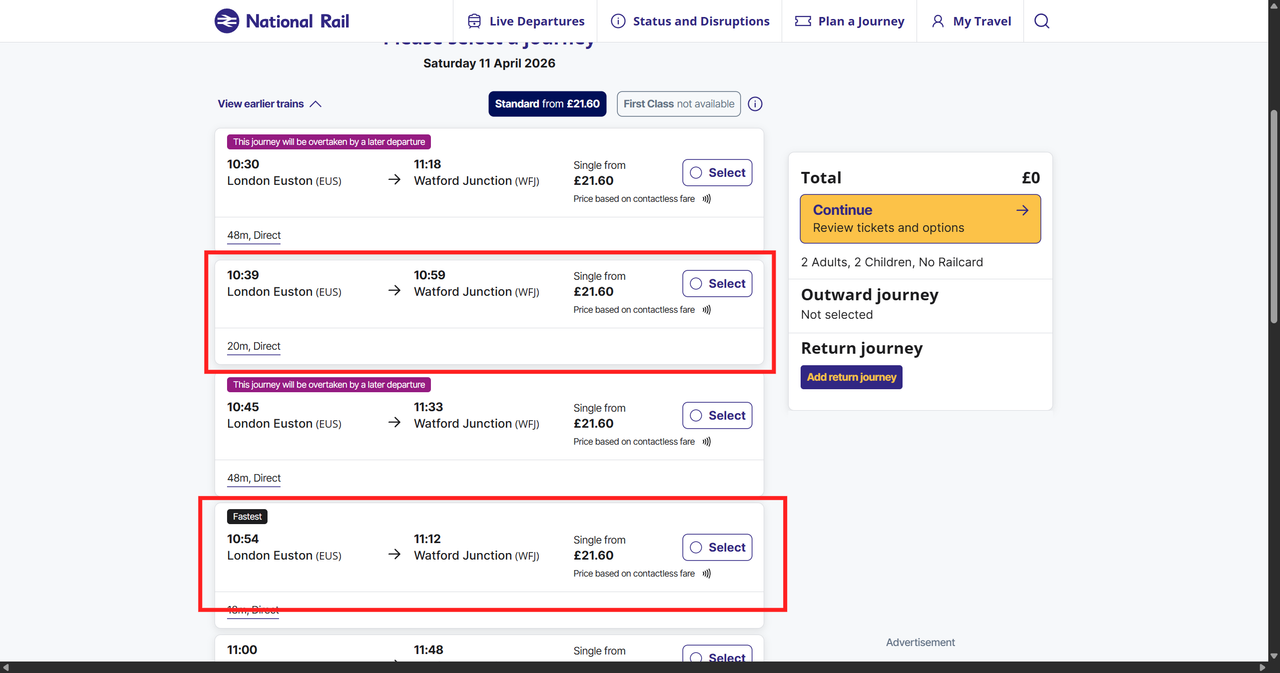
Task: Click Continue to review tickets and options
Action: pos(920,218)
